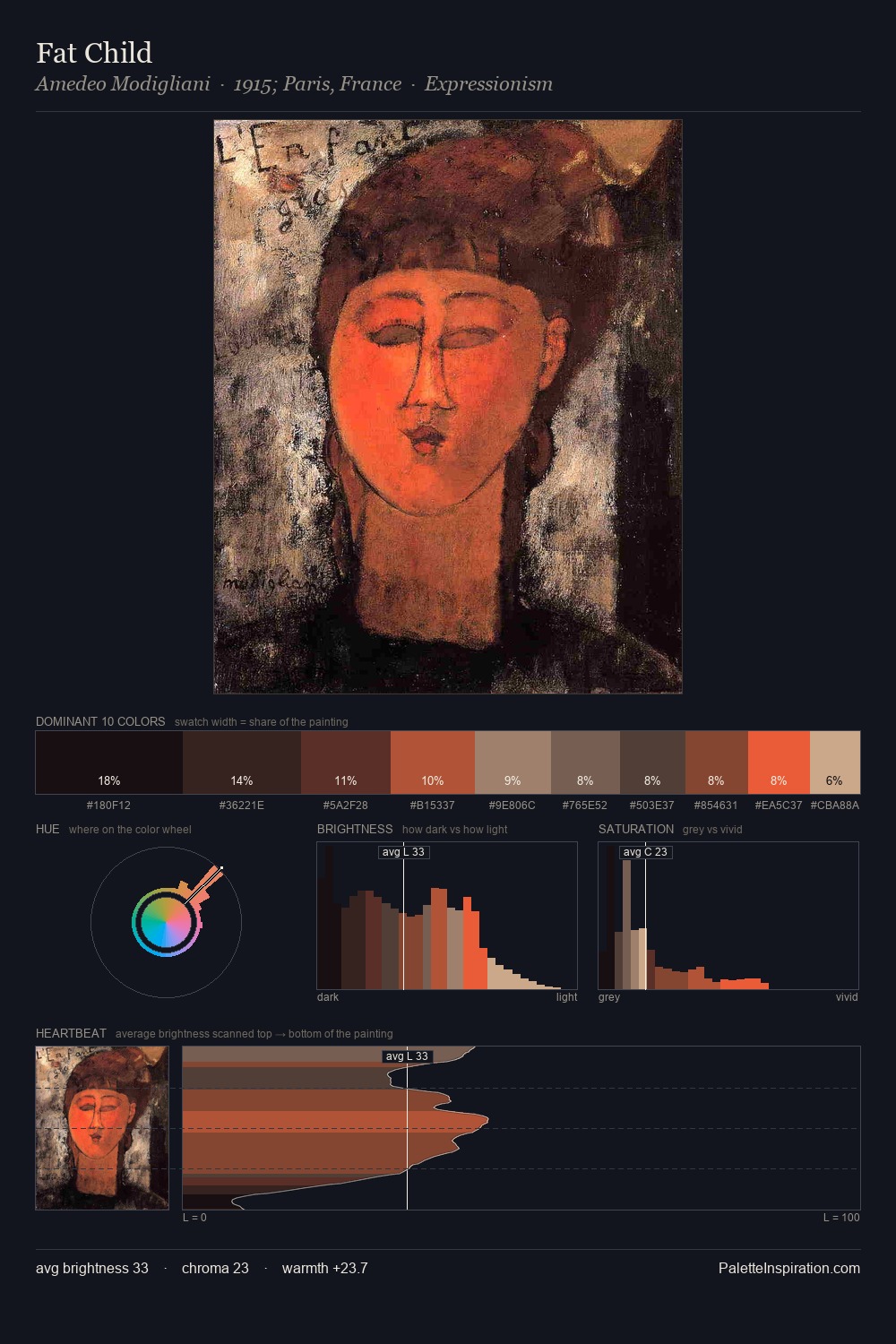
Task: Click the L = 0 axis label
Action: point(194,1218)
